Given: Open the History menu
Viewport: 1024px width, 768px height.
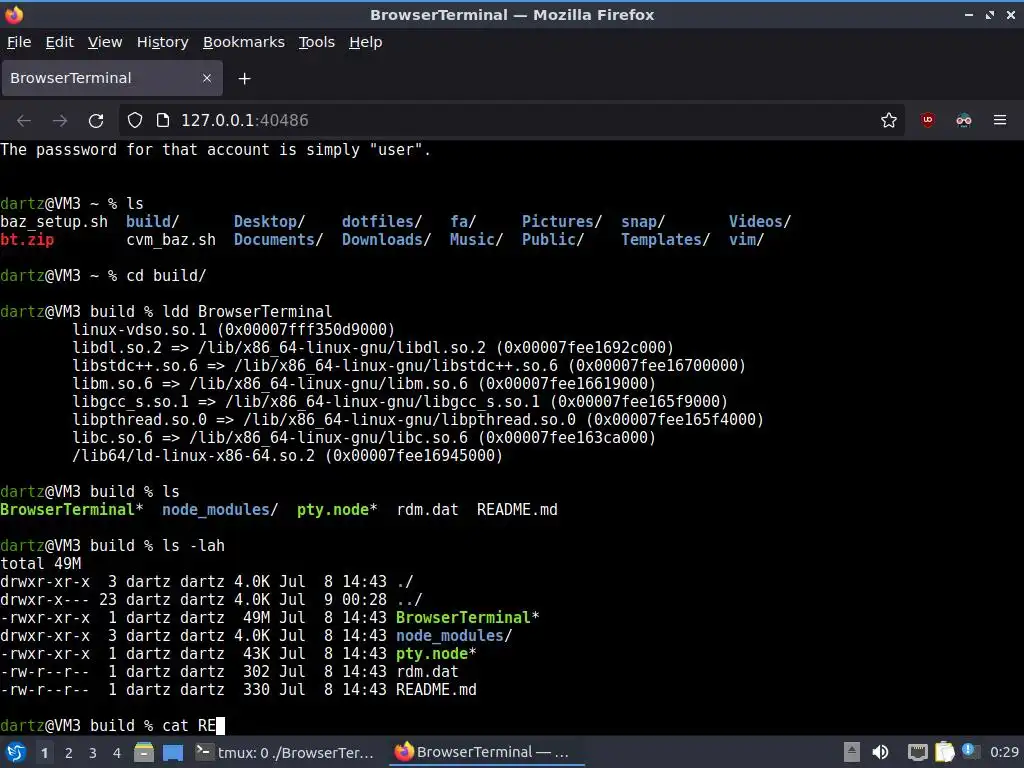Looking at the screenshot, I should (x=162, y=42).
